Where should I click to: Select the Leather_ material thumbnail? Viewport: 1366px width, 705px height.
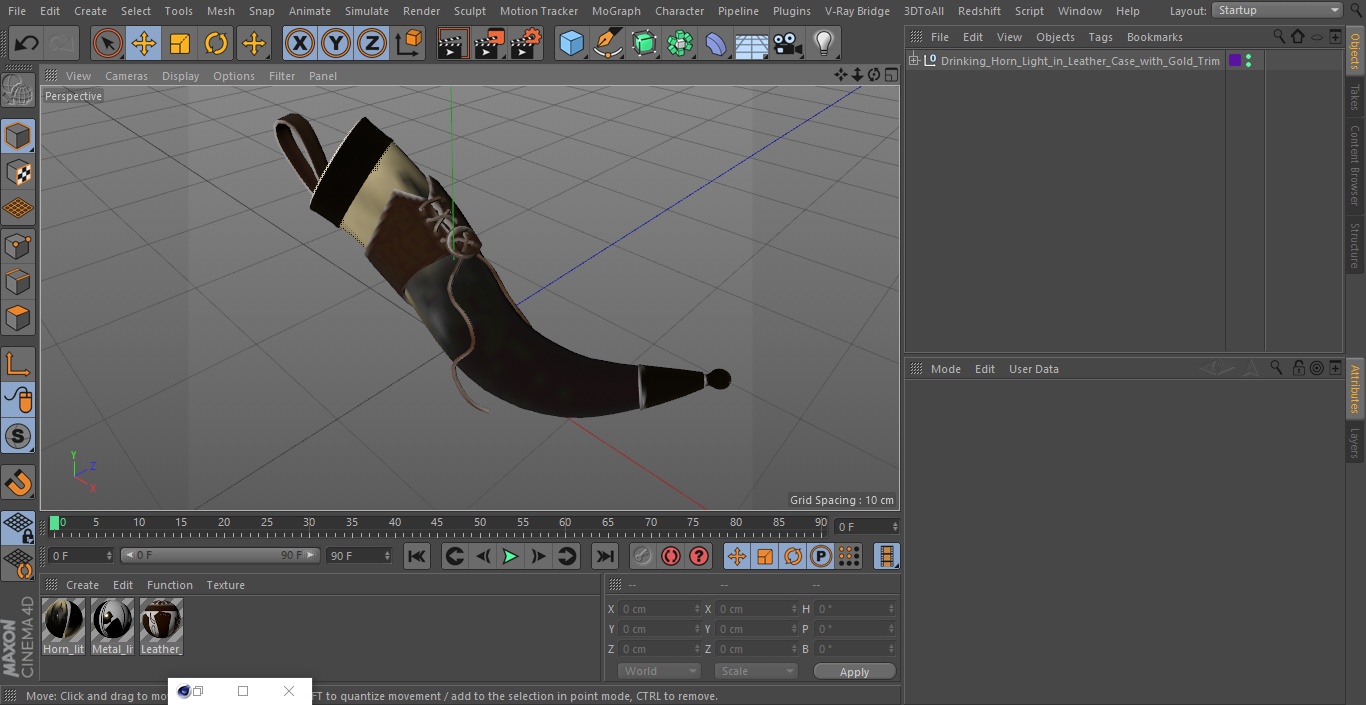(161, 620)
